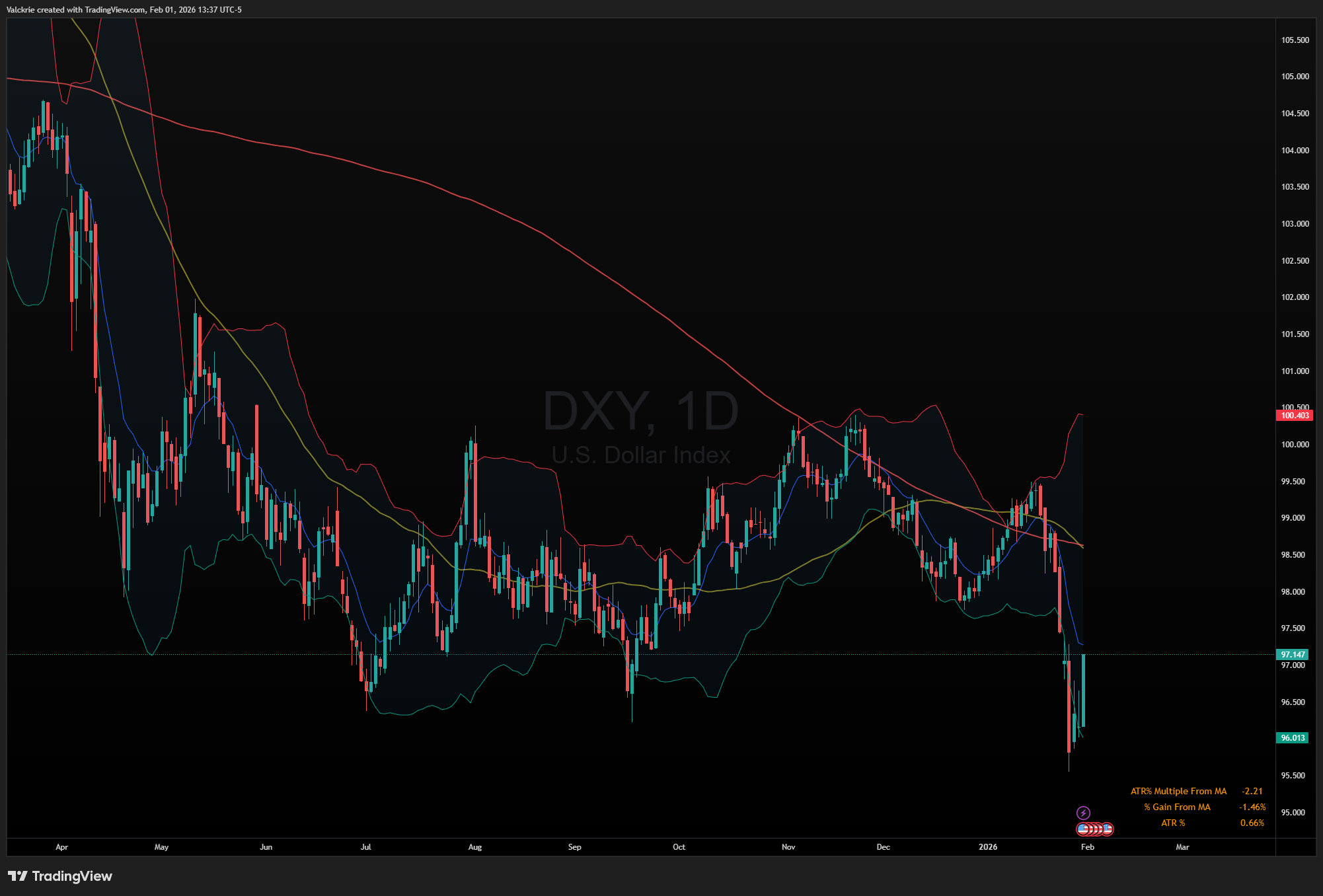Click the 105.500 tick on price scale
The image size is (1323, 896).
(1295, 40)
